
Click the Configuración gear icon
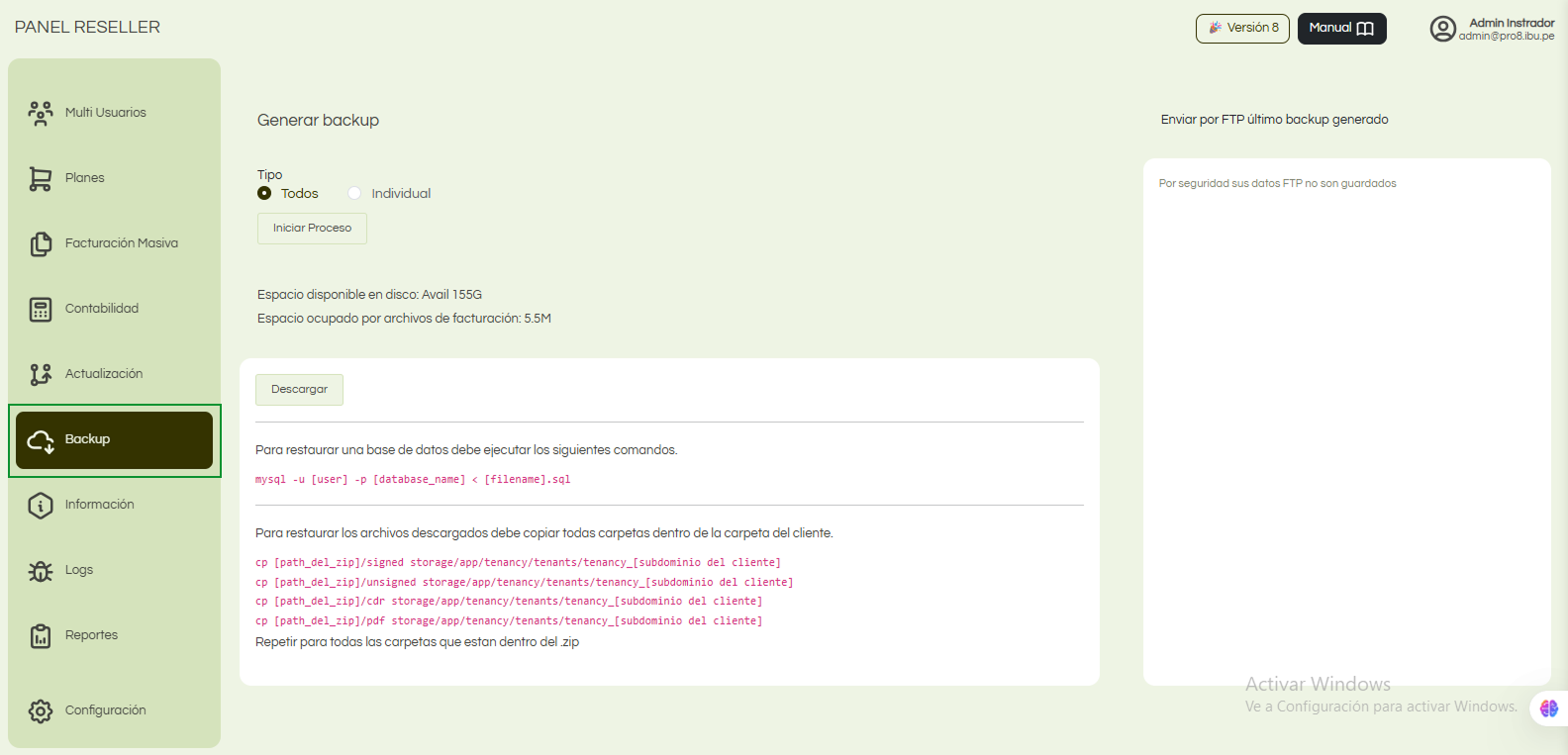(x=41, y=710)
